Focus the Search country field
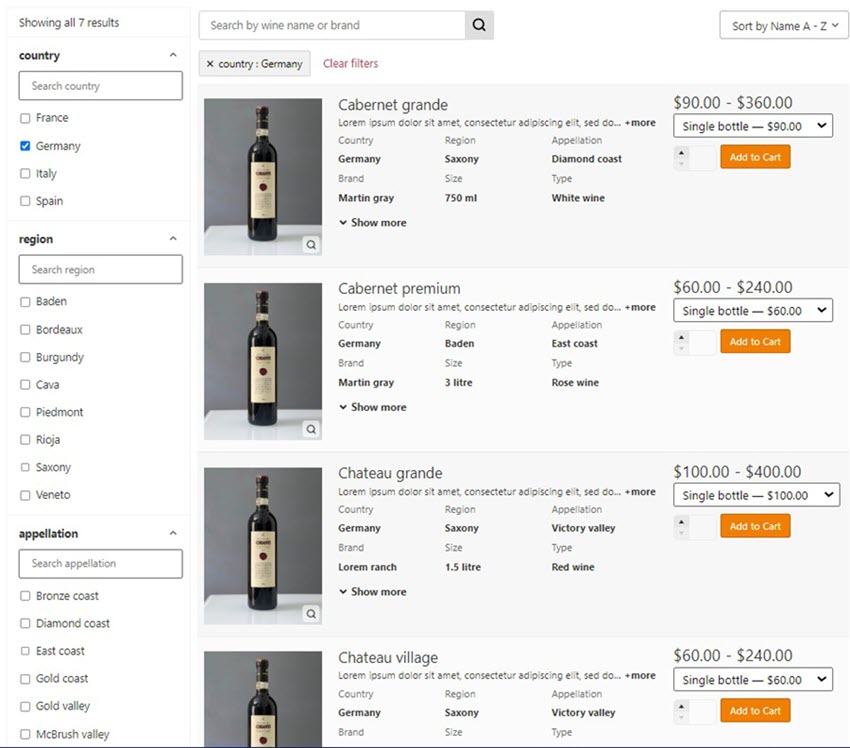The height and width of the screenshot is (748, 850). [x=101, y=86]
